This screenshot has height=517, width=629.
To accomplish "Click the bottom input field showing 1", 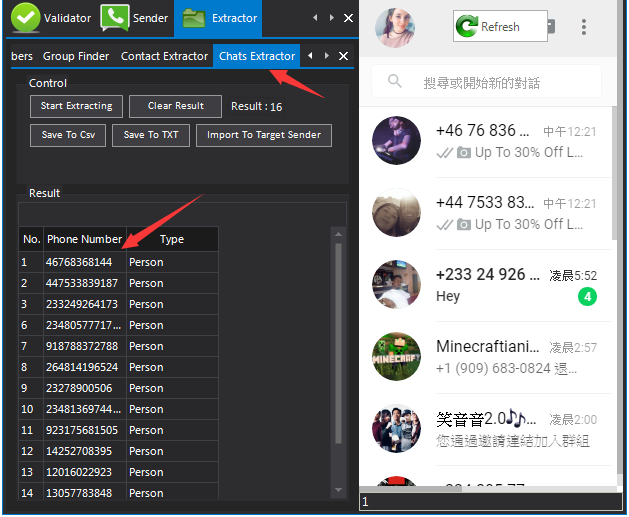I will tap(491, 502).
